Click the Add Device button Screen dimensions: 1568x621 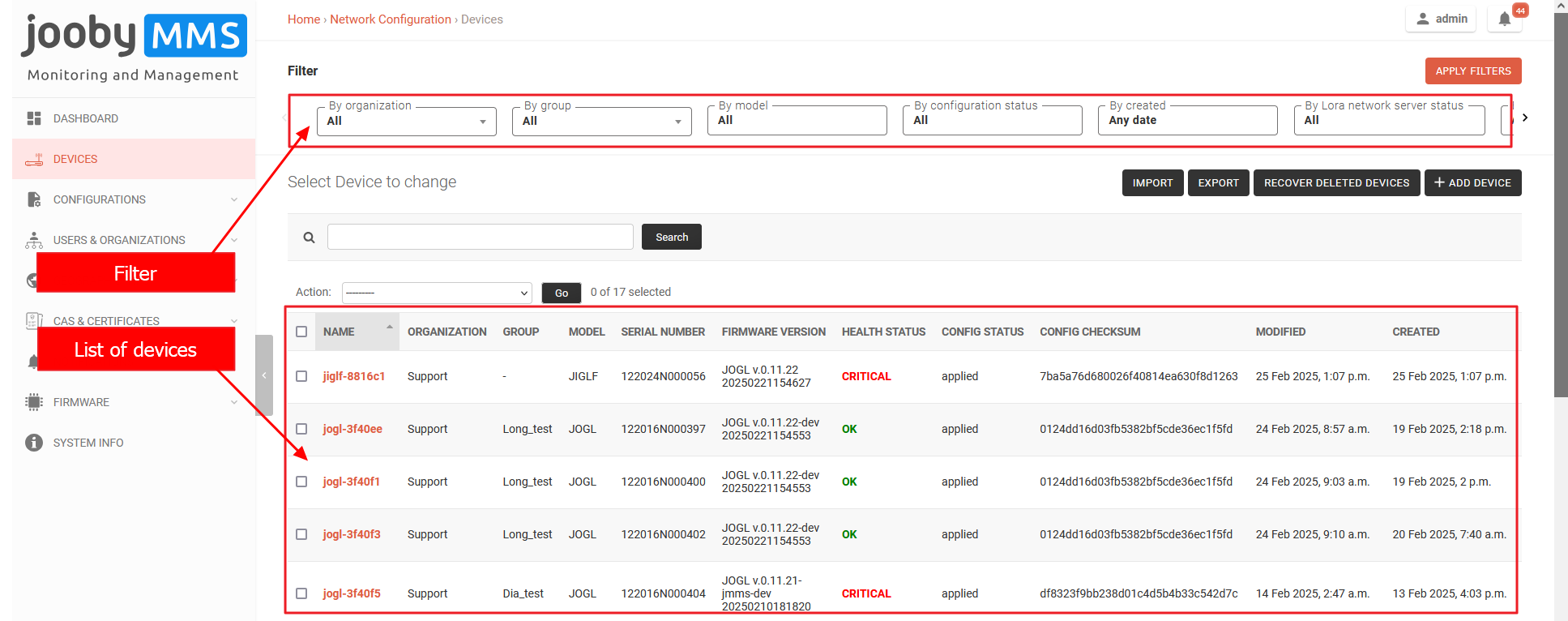coord(1472,183)
